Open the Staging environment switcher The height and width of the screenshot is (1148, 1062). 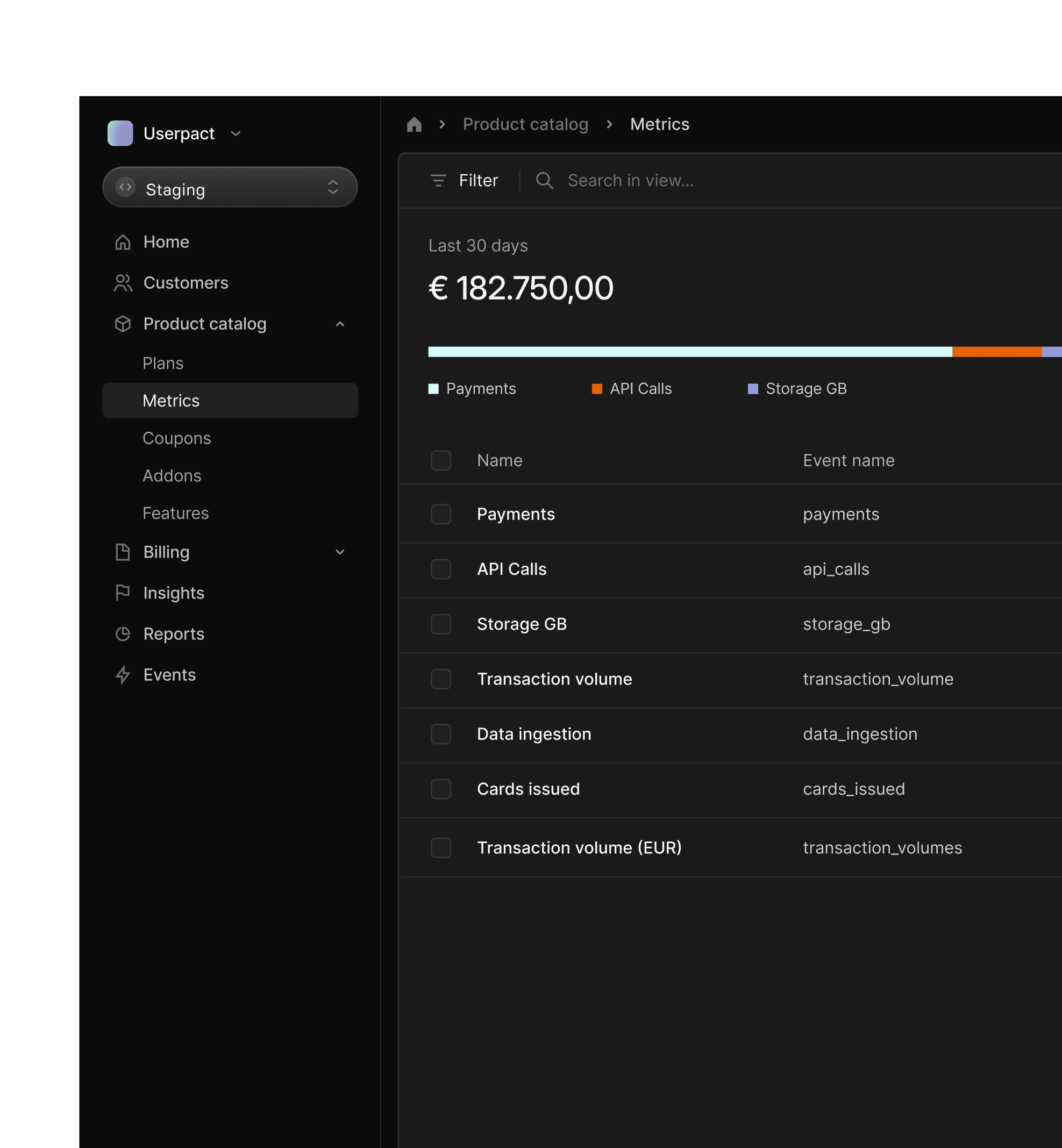[x=230, y=187]
